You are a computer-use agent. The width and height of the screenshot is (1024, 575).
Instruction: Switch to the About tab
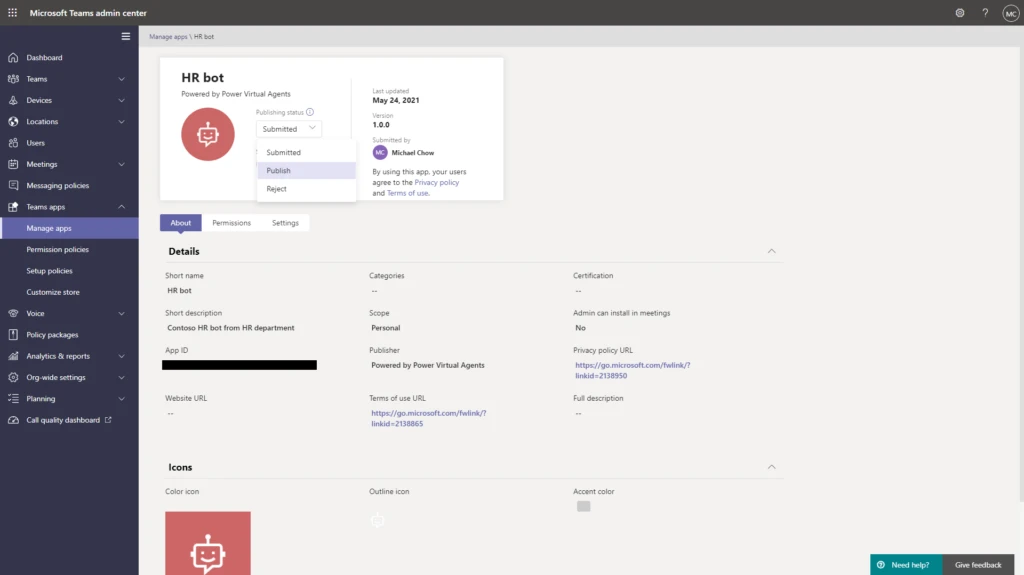click(x=181, y=223)
